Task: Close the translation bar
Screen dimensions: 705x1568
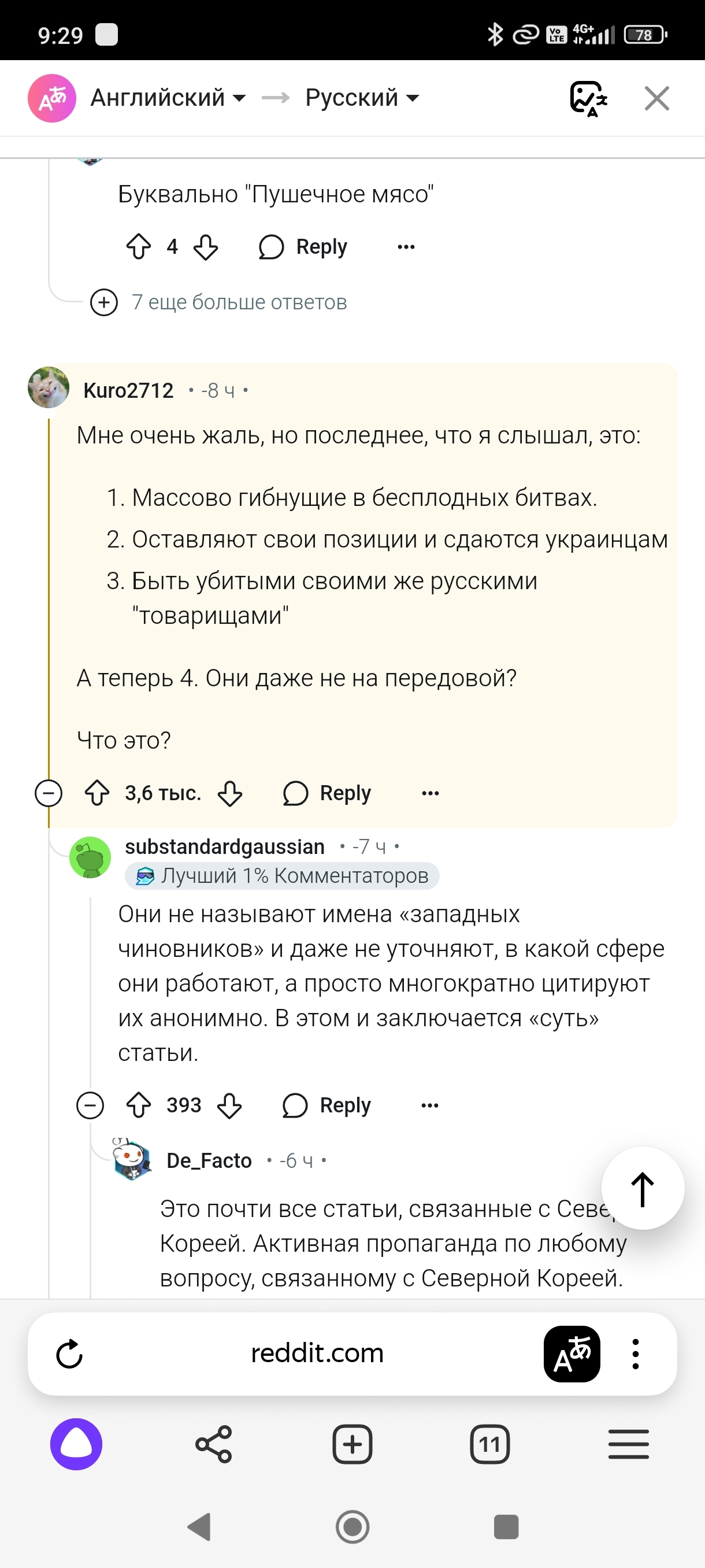Action: tap(656, 98)
